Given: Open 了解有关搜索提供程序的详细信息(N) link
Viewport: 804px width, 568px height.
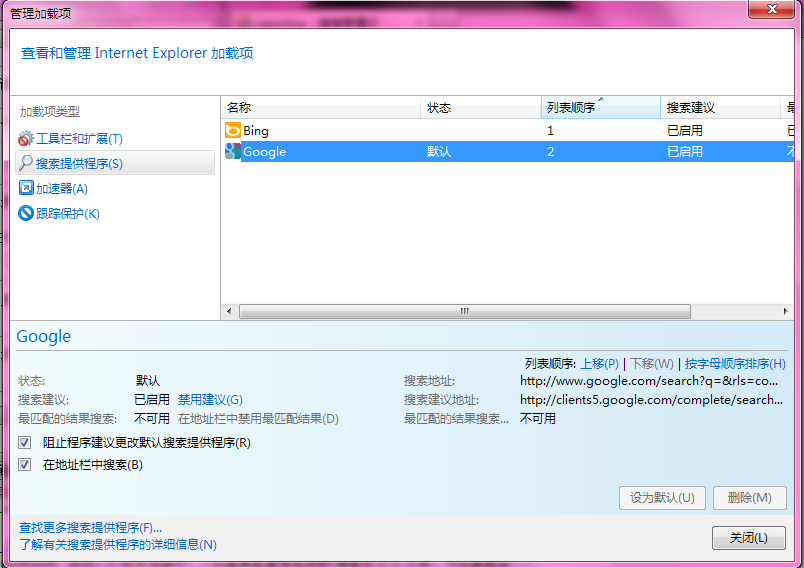Looking at the screenshot, I should click(x=118, y=544).
